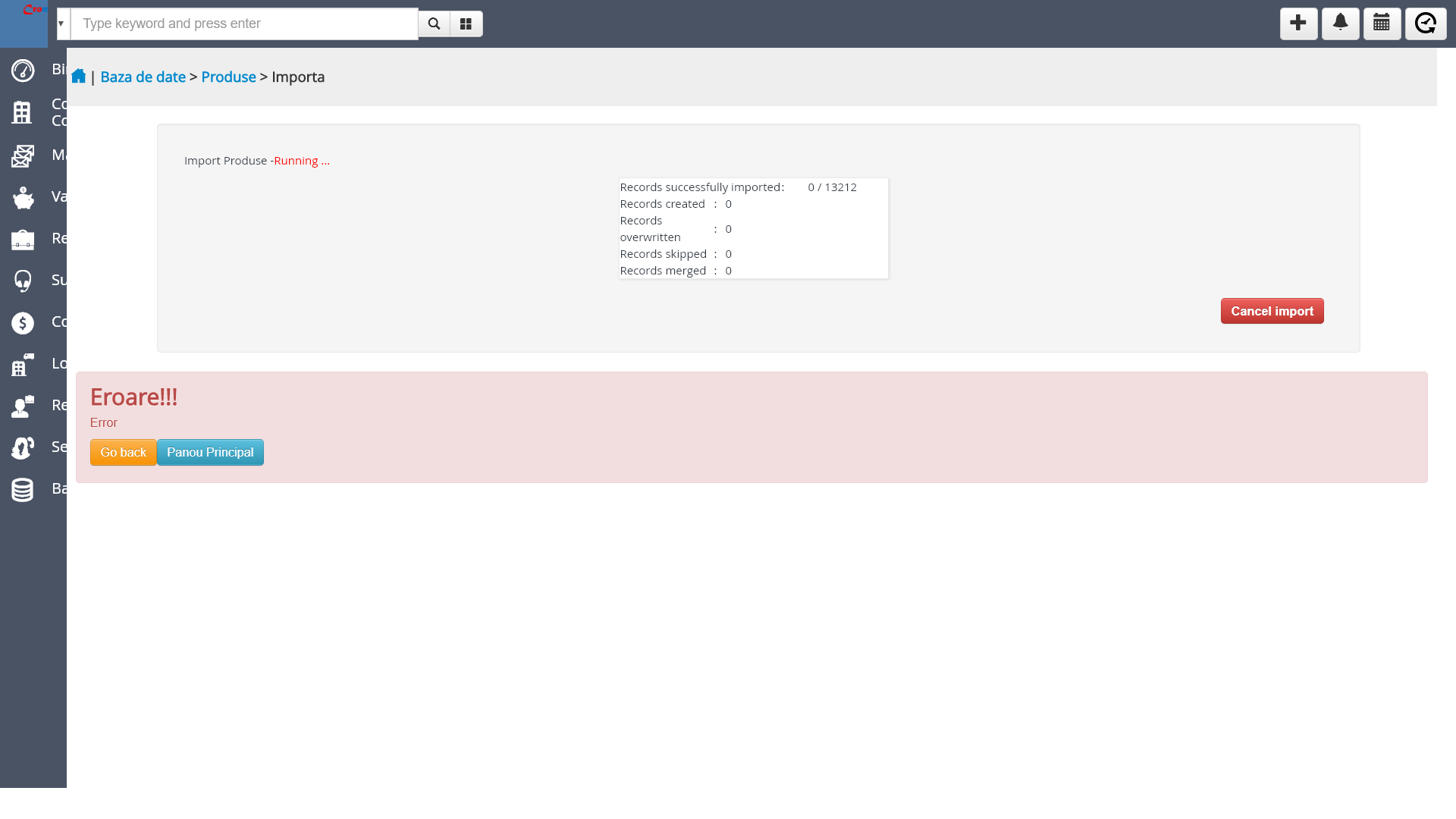Click the plus button to add new record
Screen dimensions: 1456x819
pos(1298,24)
